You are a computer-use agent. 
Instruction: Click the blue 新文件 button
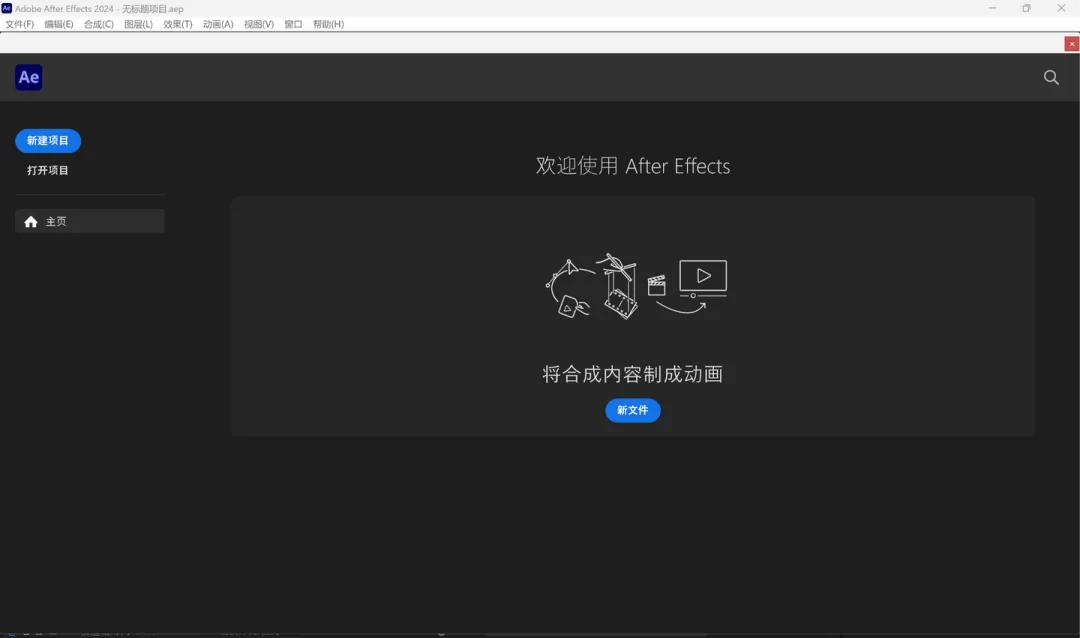point(632,410)
